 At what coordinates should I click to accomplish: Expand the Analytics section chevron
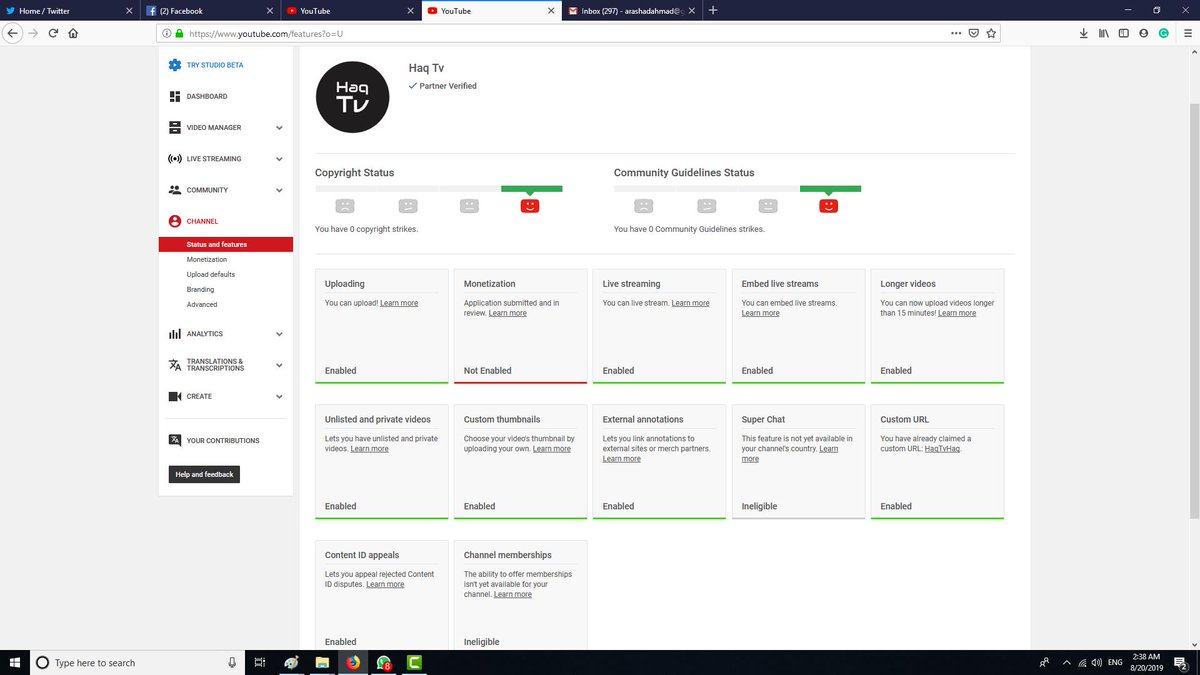tap(279, 334)
